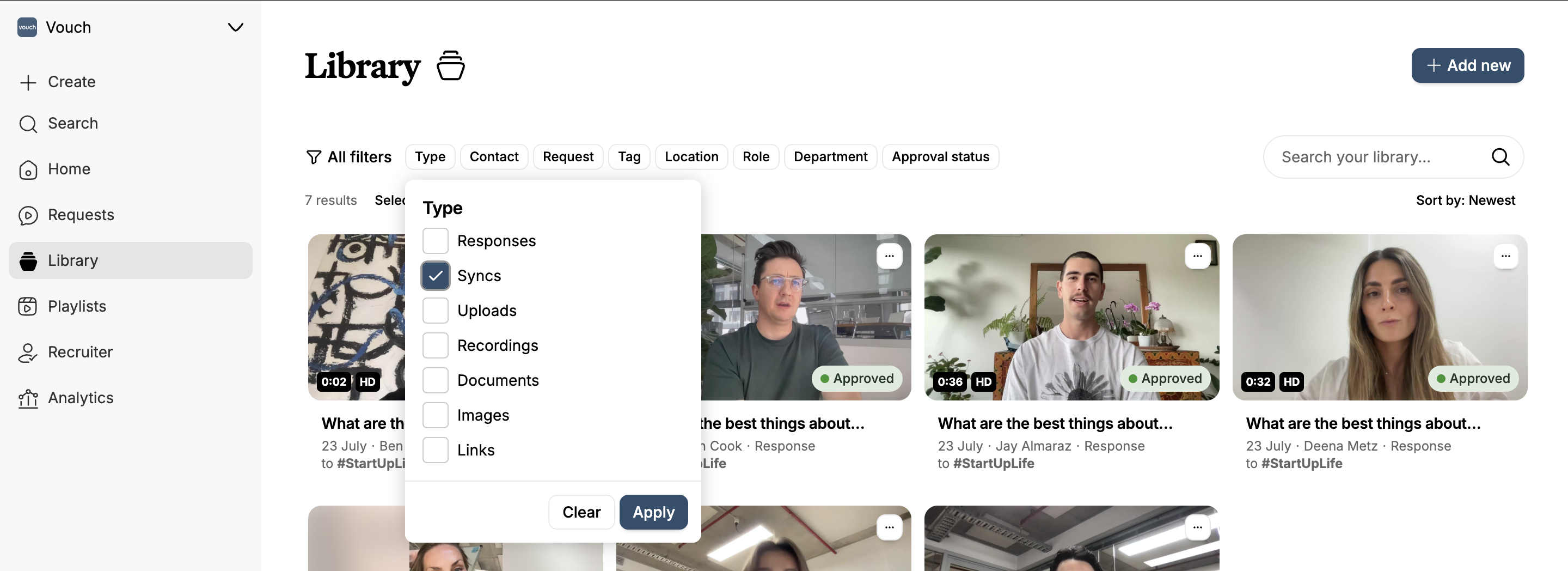1568x571 pixels.
Task: Open Deena Metz video thumbnail
Action: pyautogui.click(x=1379, y=317)
